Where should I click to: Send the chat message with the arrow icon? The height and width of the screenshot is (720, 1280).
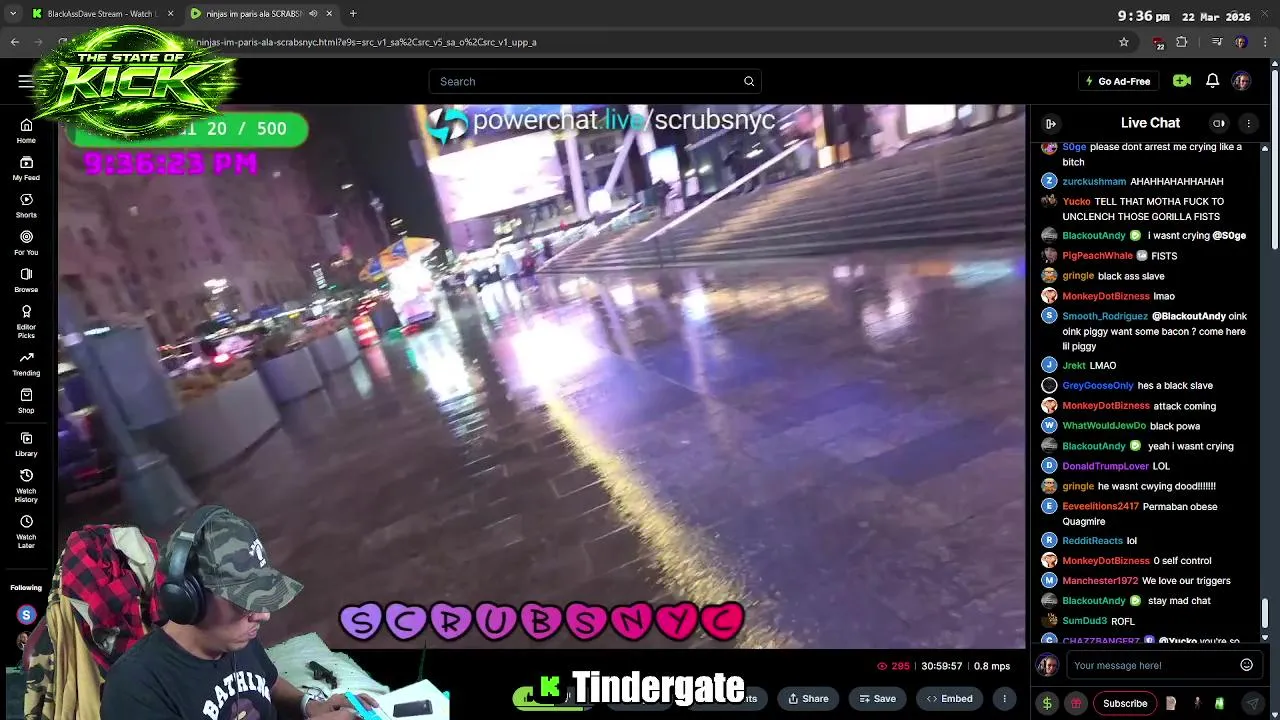(x=1252, y=703)
